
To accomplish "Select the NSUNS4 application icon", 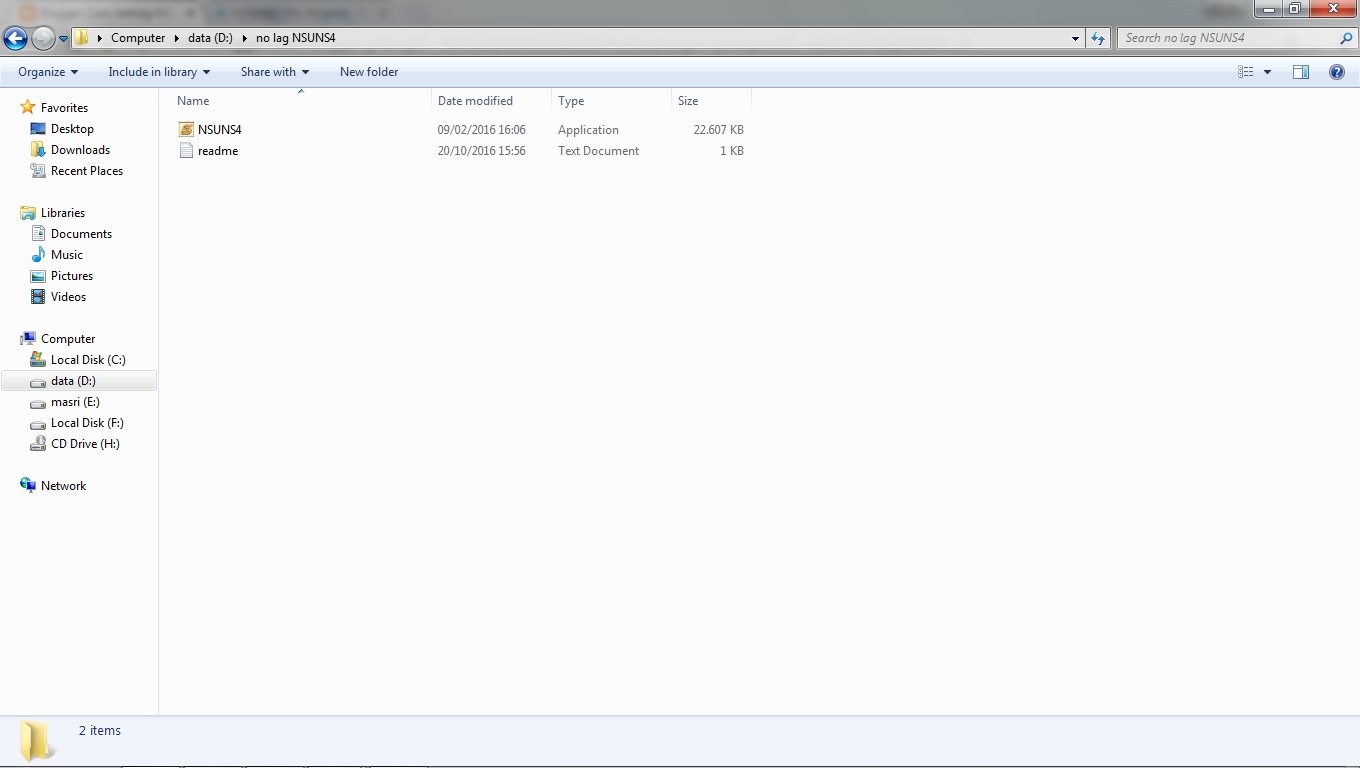I will tap(186, 129).
